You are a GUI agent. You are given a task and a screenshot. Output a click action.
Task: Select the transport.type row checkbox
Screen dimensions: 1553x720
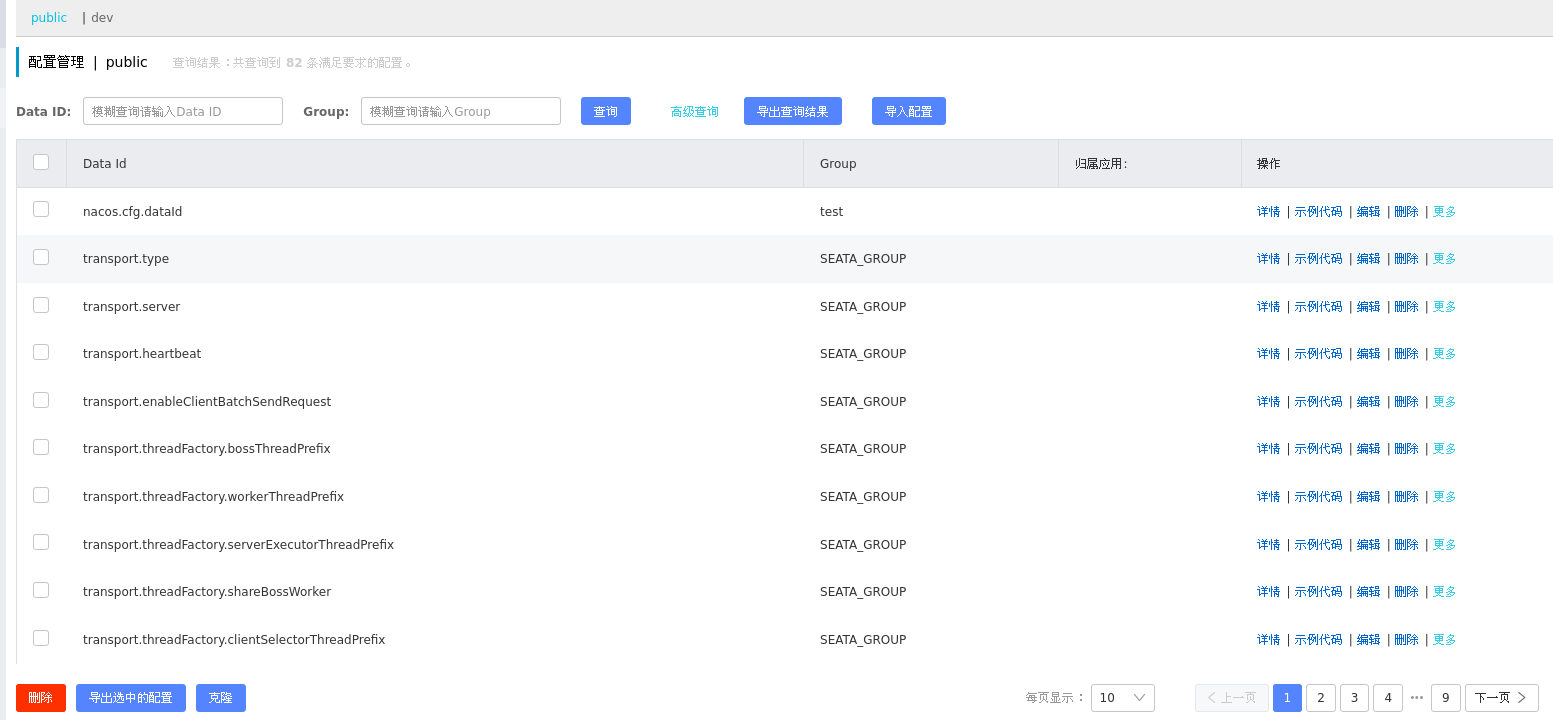[41, 256]
